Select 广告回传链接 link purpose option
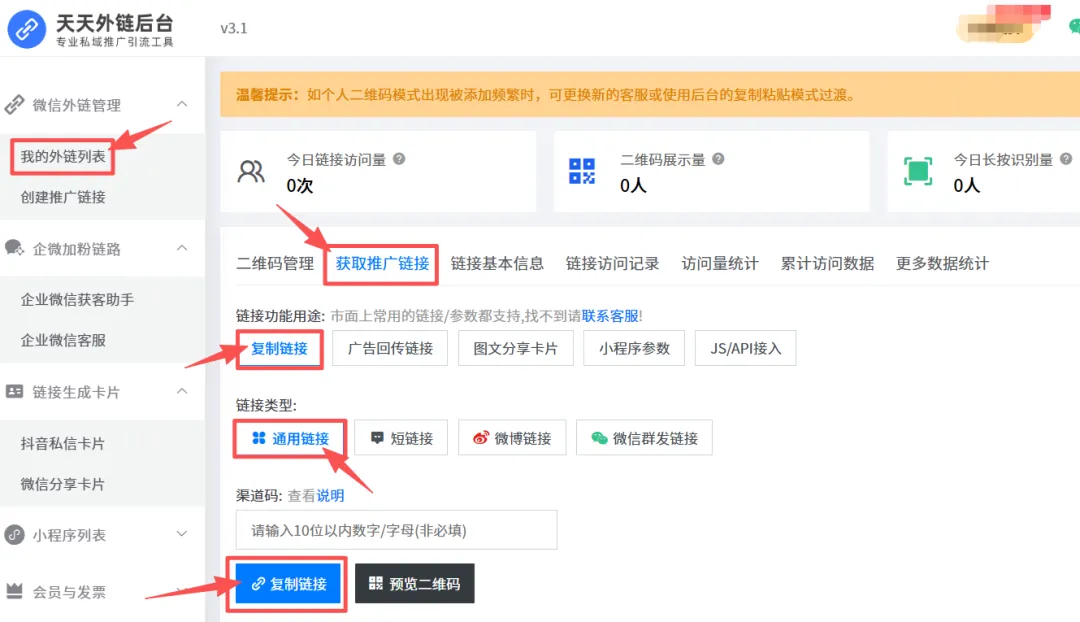Screen dimensions: 1080x622 click(390, 349)
